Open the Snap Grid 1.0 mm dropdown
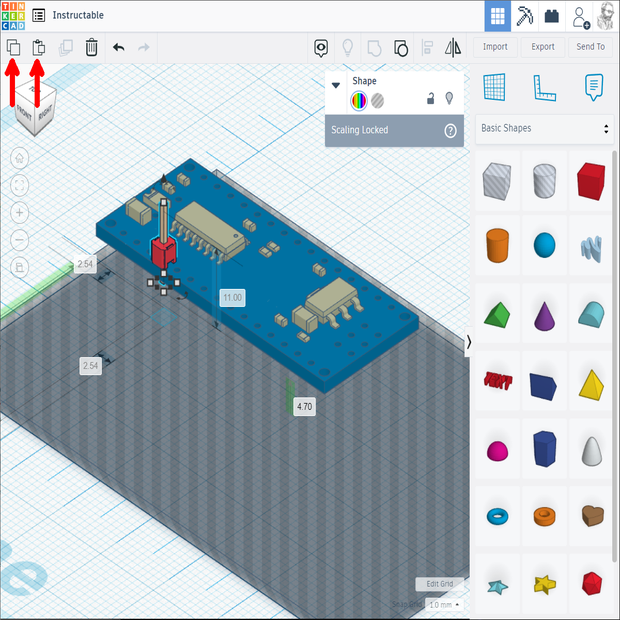This screenshot has height=620, width=620. tap(444, 605)
